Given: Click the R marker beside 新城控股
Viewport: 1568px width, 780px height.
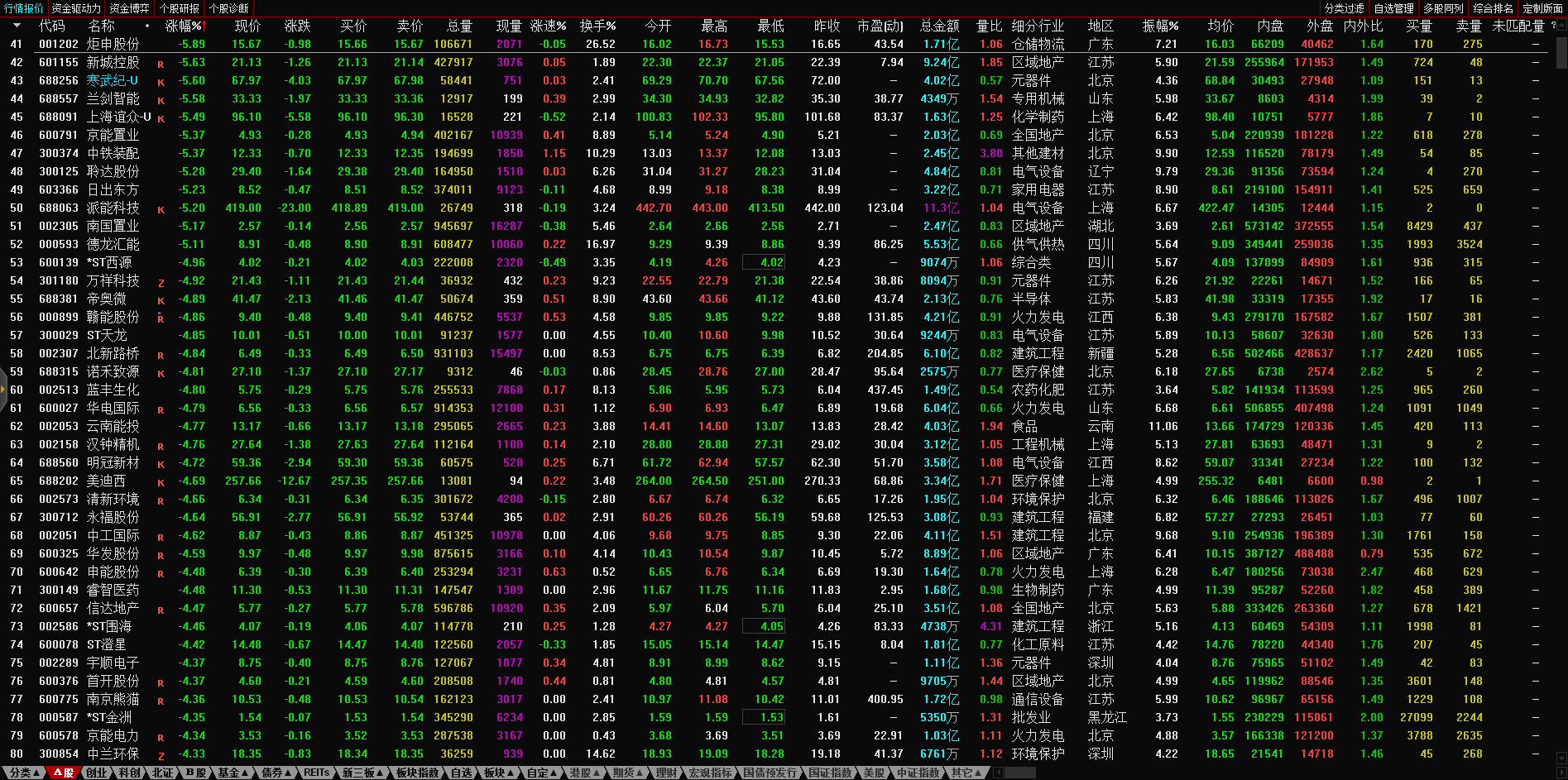Looking at the screenshot, I should point(161,64).
